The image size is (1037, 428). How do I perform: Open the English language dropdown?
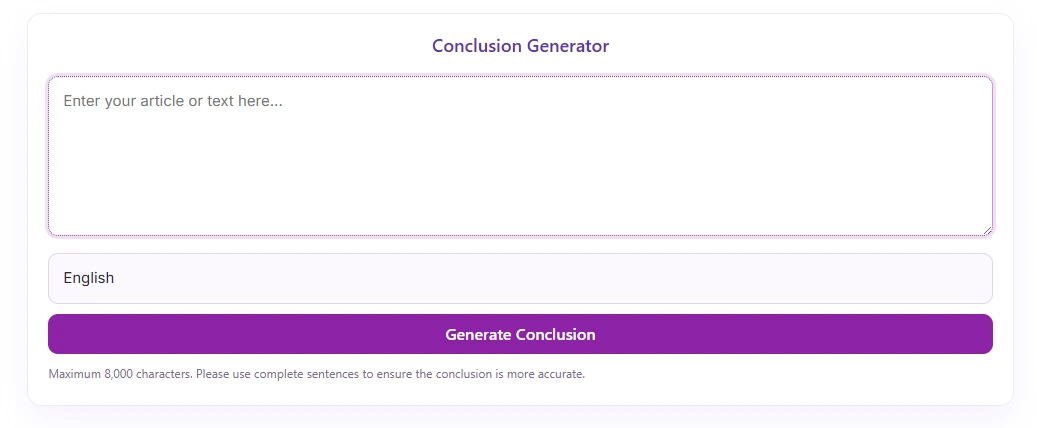[520, 278]
